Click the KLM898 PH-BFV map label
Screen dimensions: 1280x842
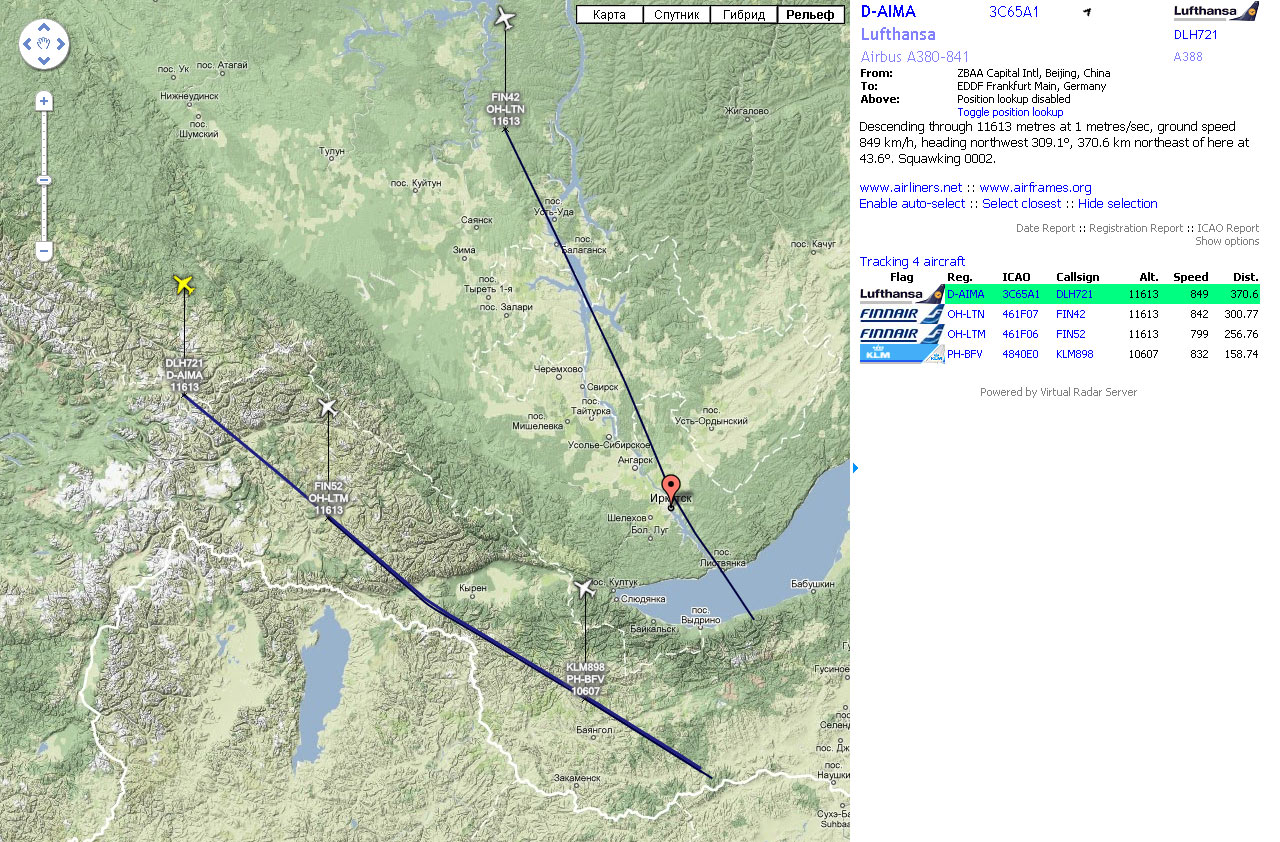pos(586,679)
